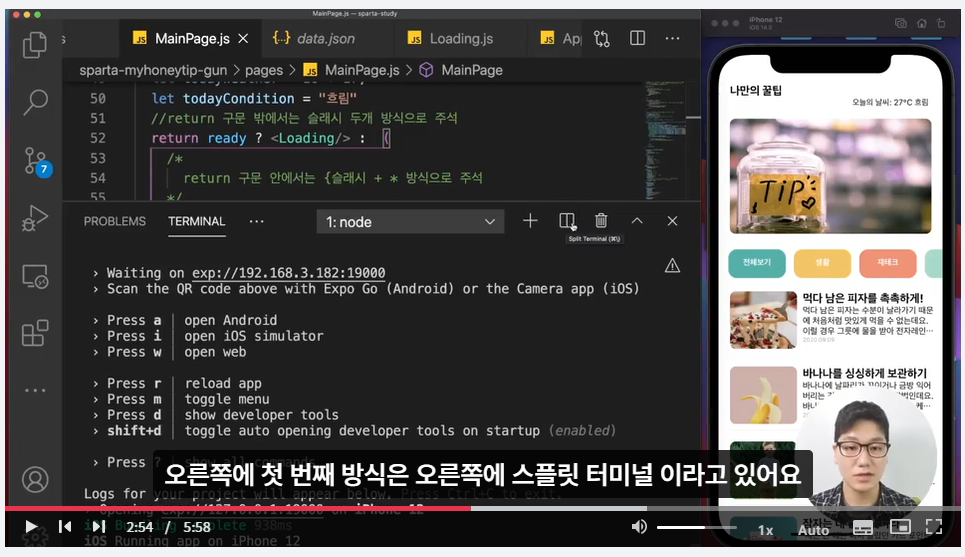Change the 1x playback speed
Screen dimensions: 965x557
[765, 529]
